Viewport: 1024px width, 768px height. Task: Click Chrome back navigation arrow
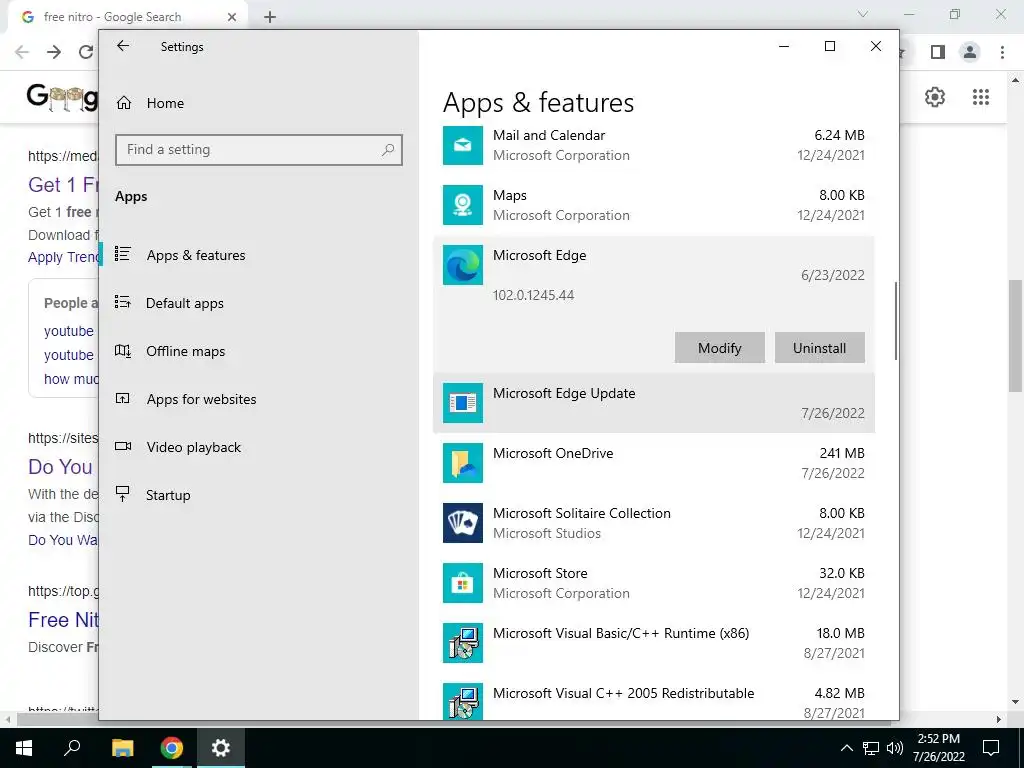coord(22,52)
